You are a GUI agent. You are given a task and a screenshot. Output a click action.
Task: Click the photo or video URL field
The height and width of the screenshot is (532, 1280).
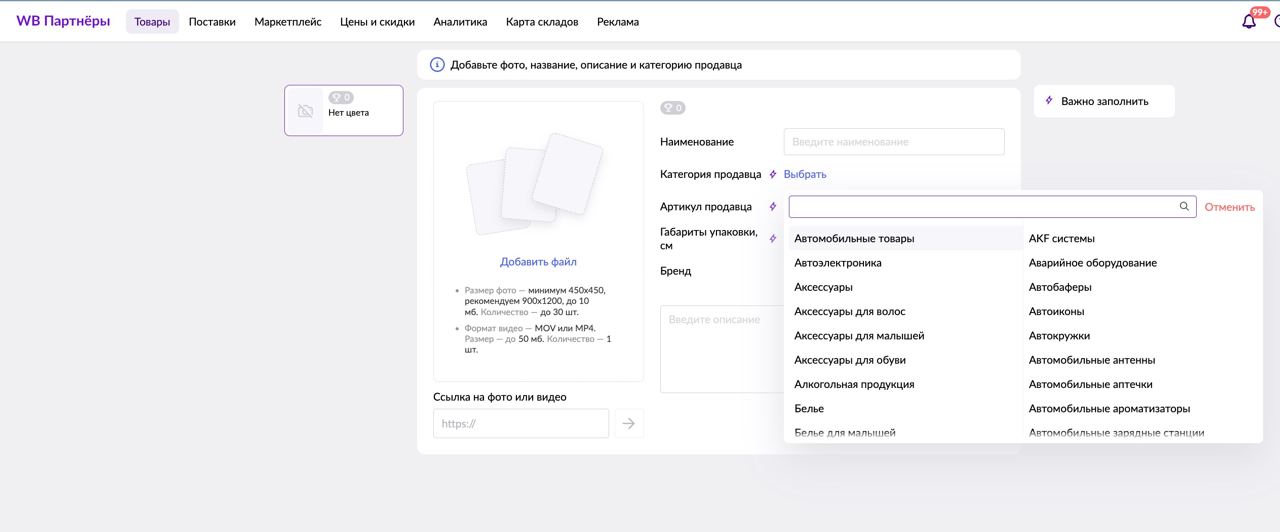pos(521,424)
